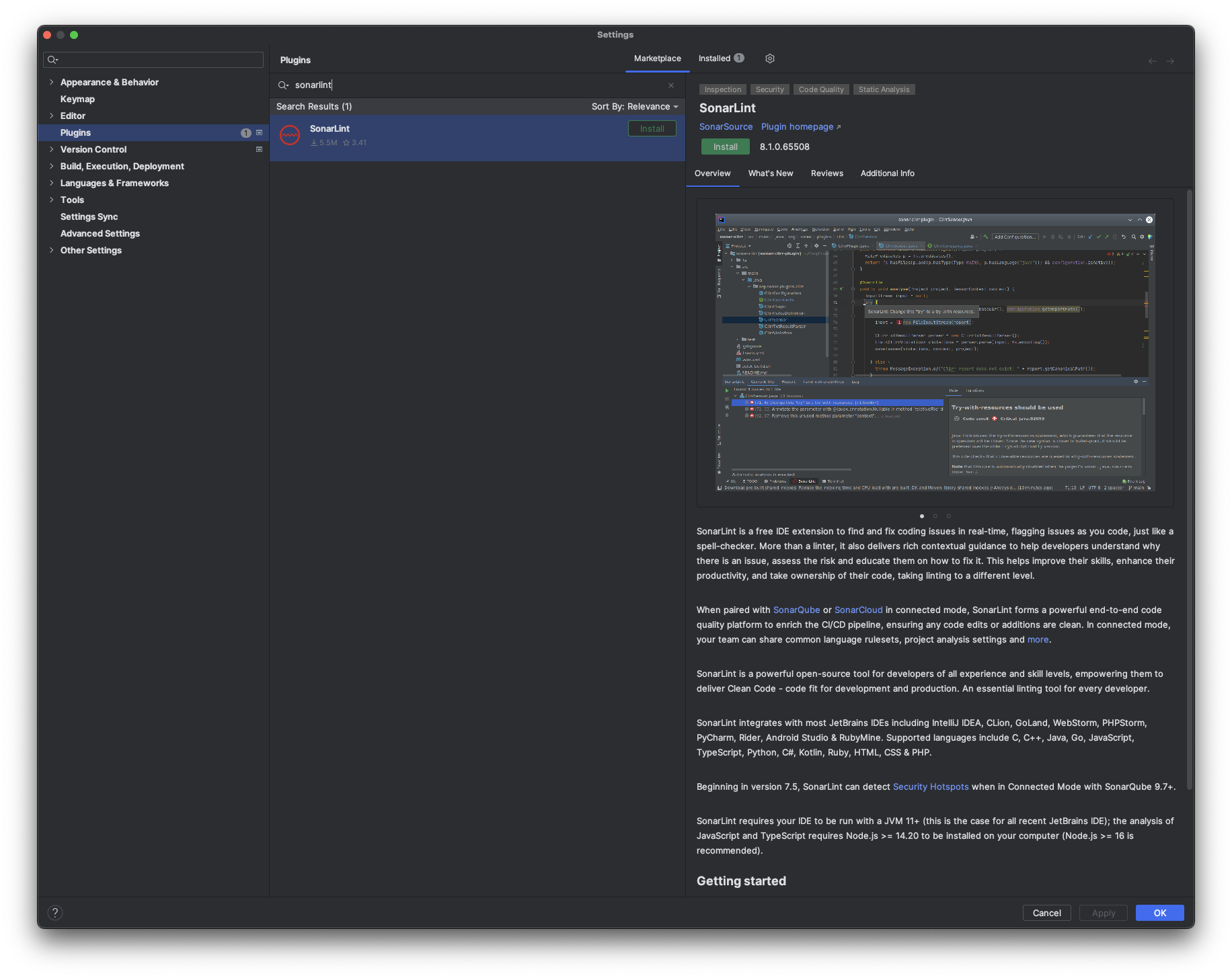Click the Static Analysis tag
1232x978 pixels.
(884, 89)
